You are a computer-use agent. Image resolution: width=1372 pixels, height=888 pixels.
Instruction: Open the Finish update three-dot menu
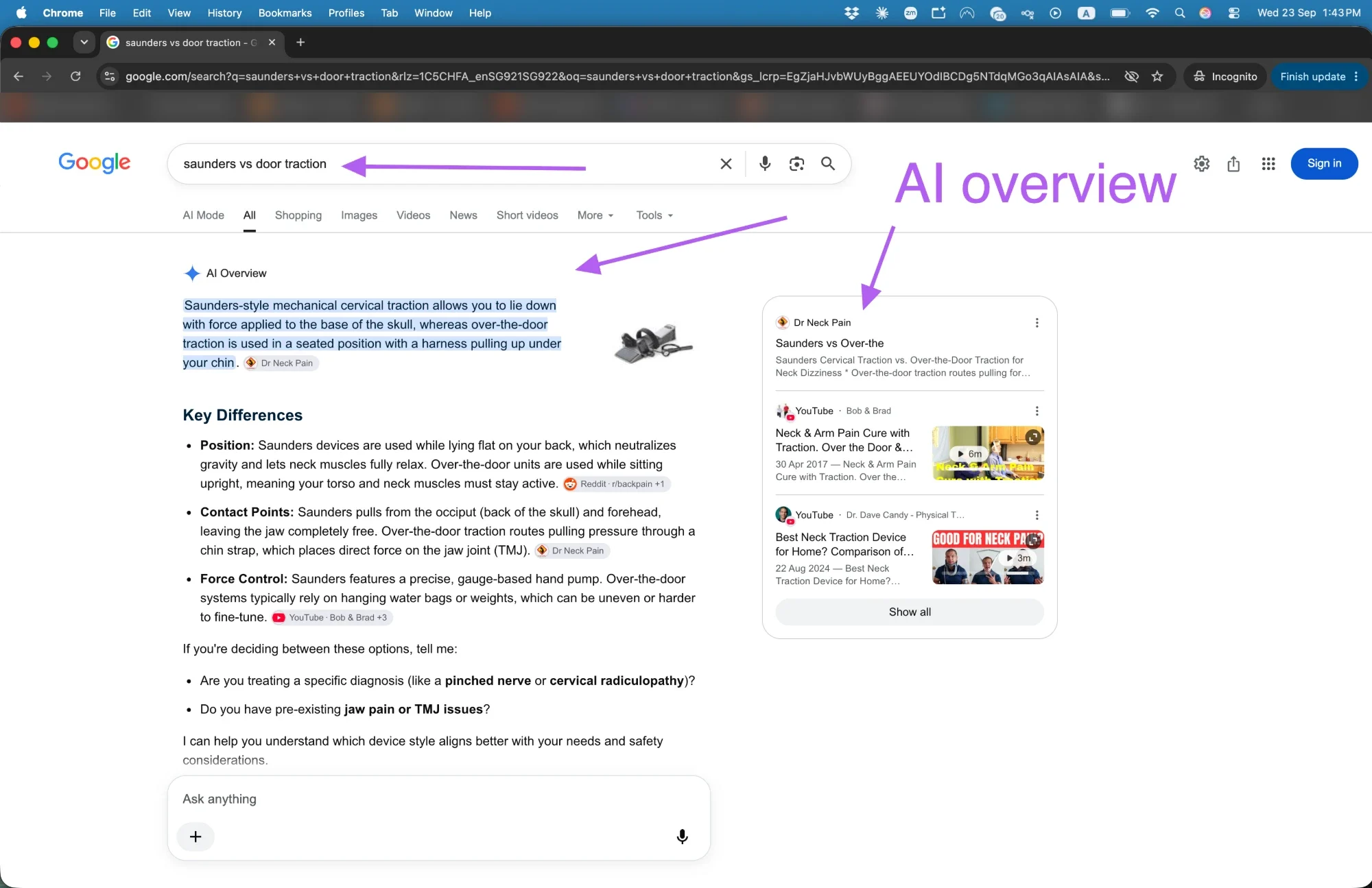(1356, 77)
